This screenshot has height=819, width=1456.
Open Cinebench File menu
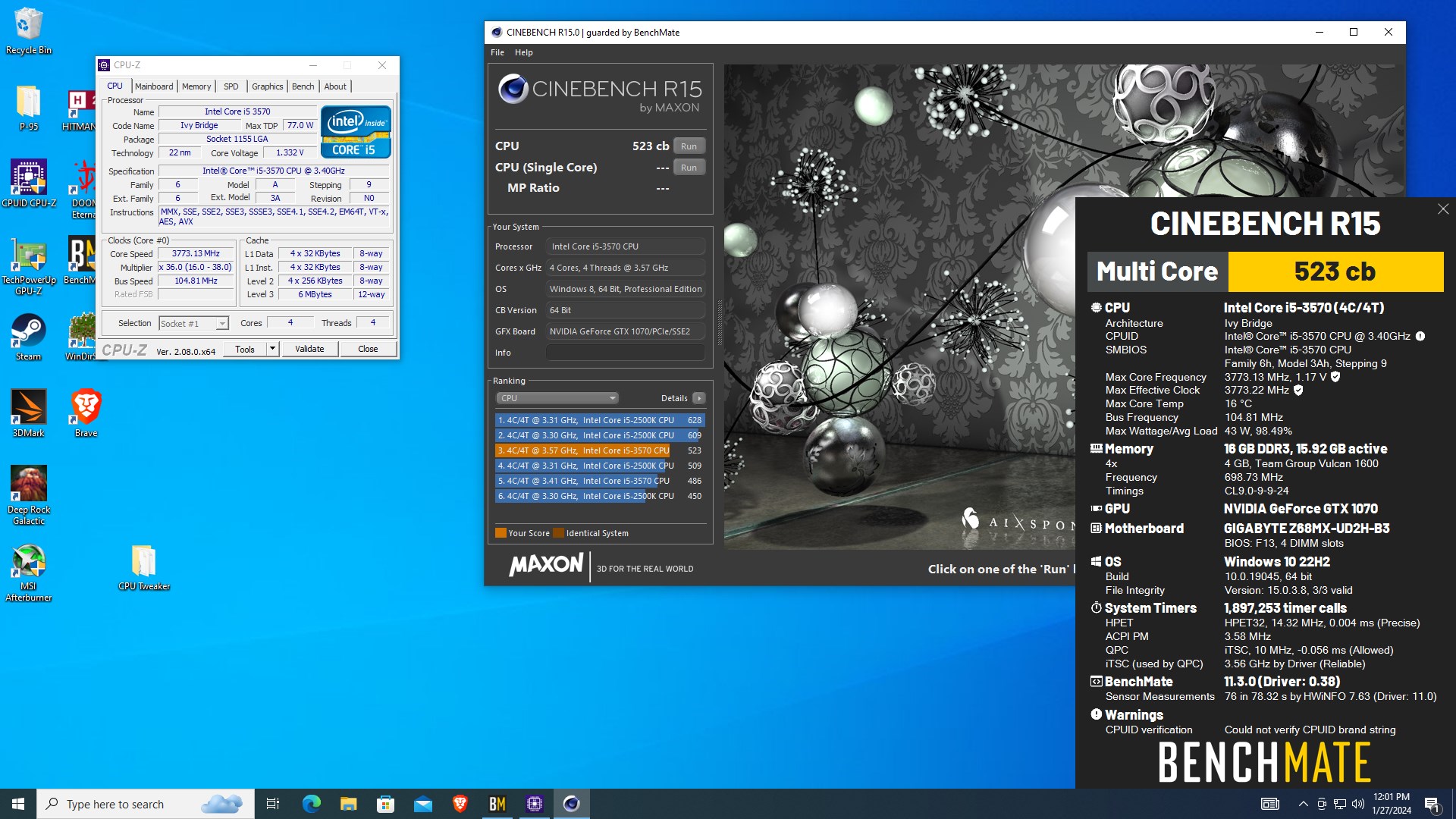(x=497, y=52)
